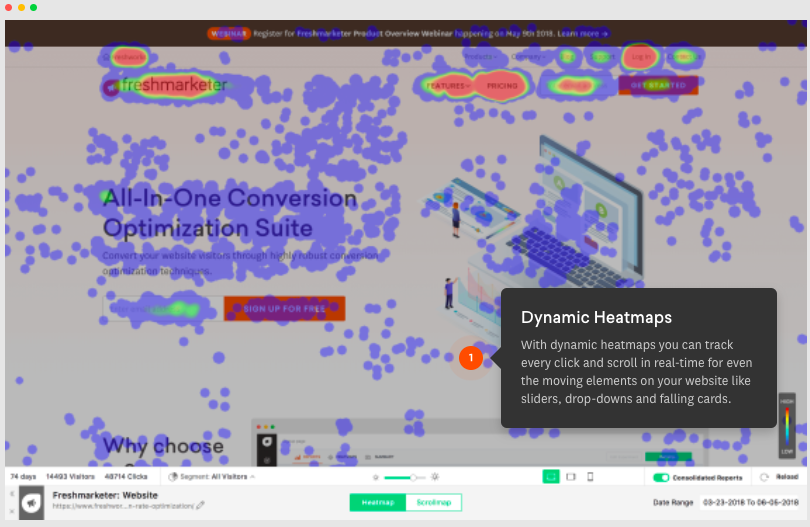Open the Products dropdown menu

click(x=480, y=56)
